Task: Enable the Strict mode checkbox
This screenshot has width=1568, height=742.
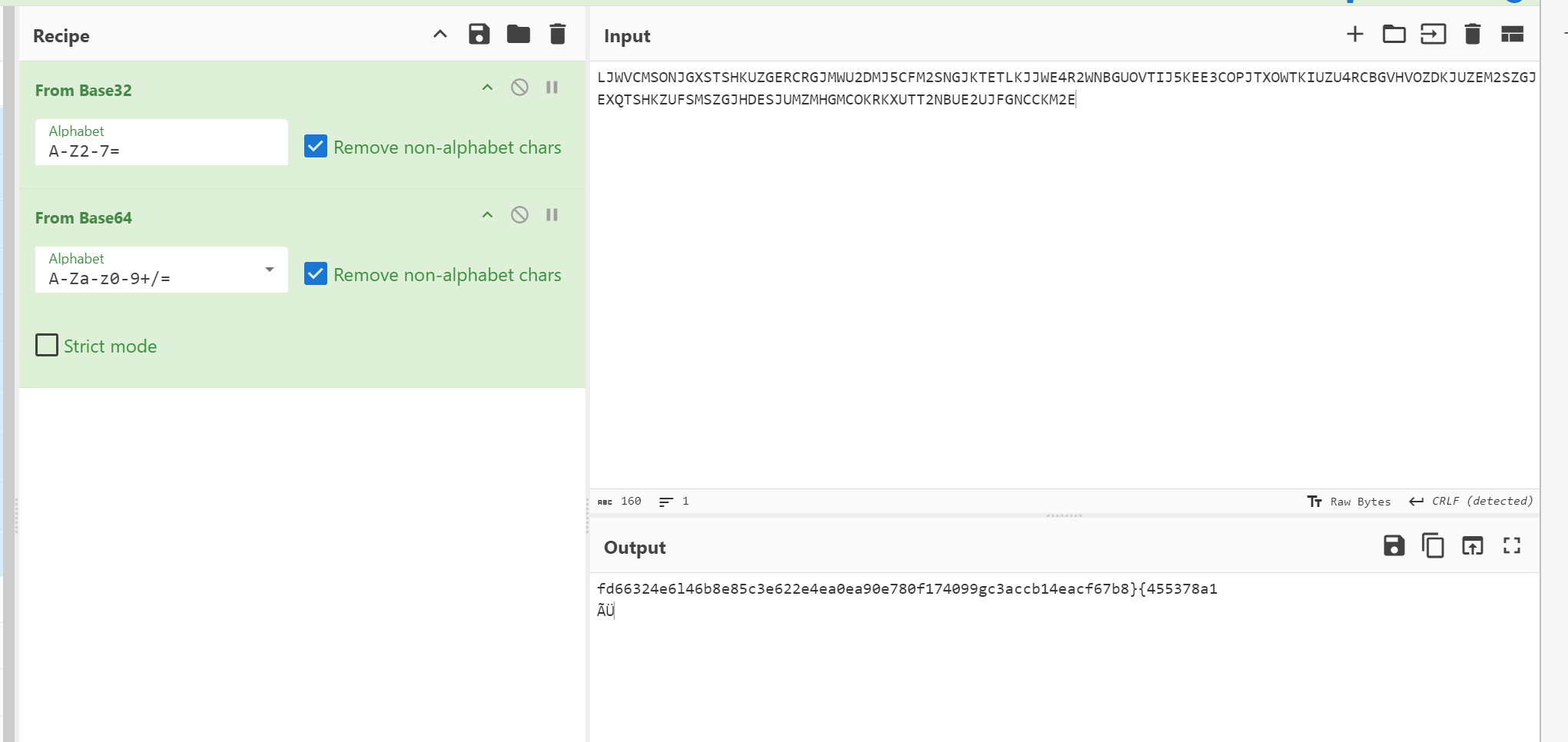Action: tap(47, 346)
